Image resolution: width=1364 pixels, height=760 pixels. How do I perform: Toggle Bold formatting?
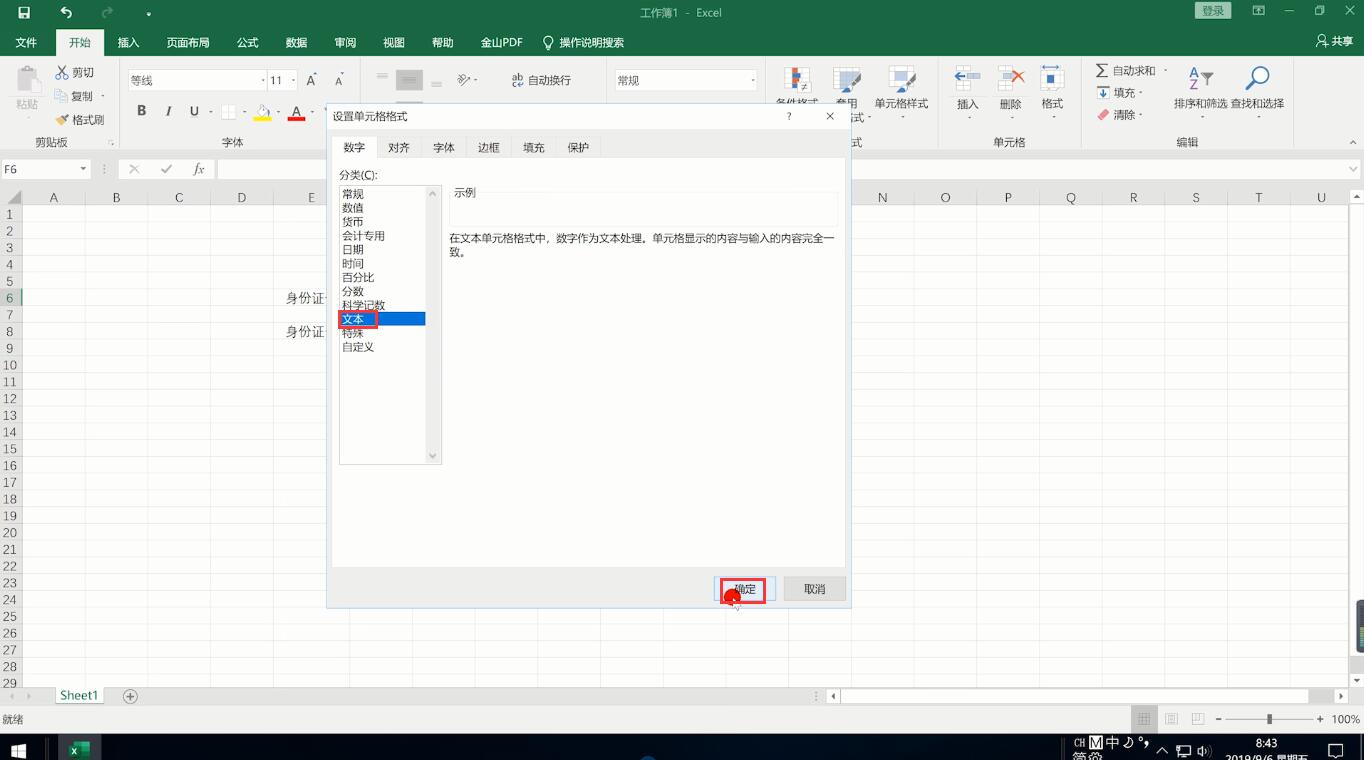tap(141, 111)
